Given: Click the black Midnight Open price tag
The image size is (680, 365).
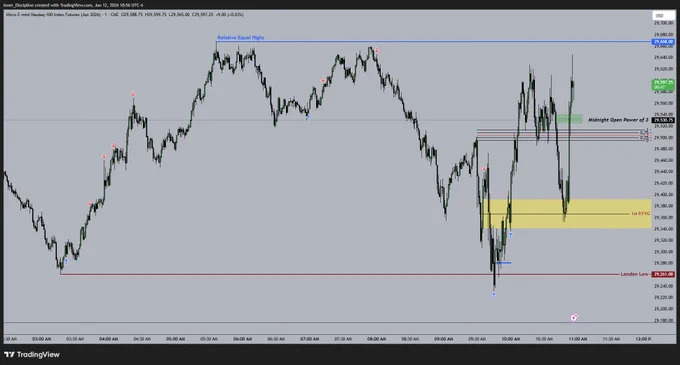Looking at the screenshot, I should coord(664,120).
